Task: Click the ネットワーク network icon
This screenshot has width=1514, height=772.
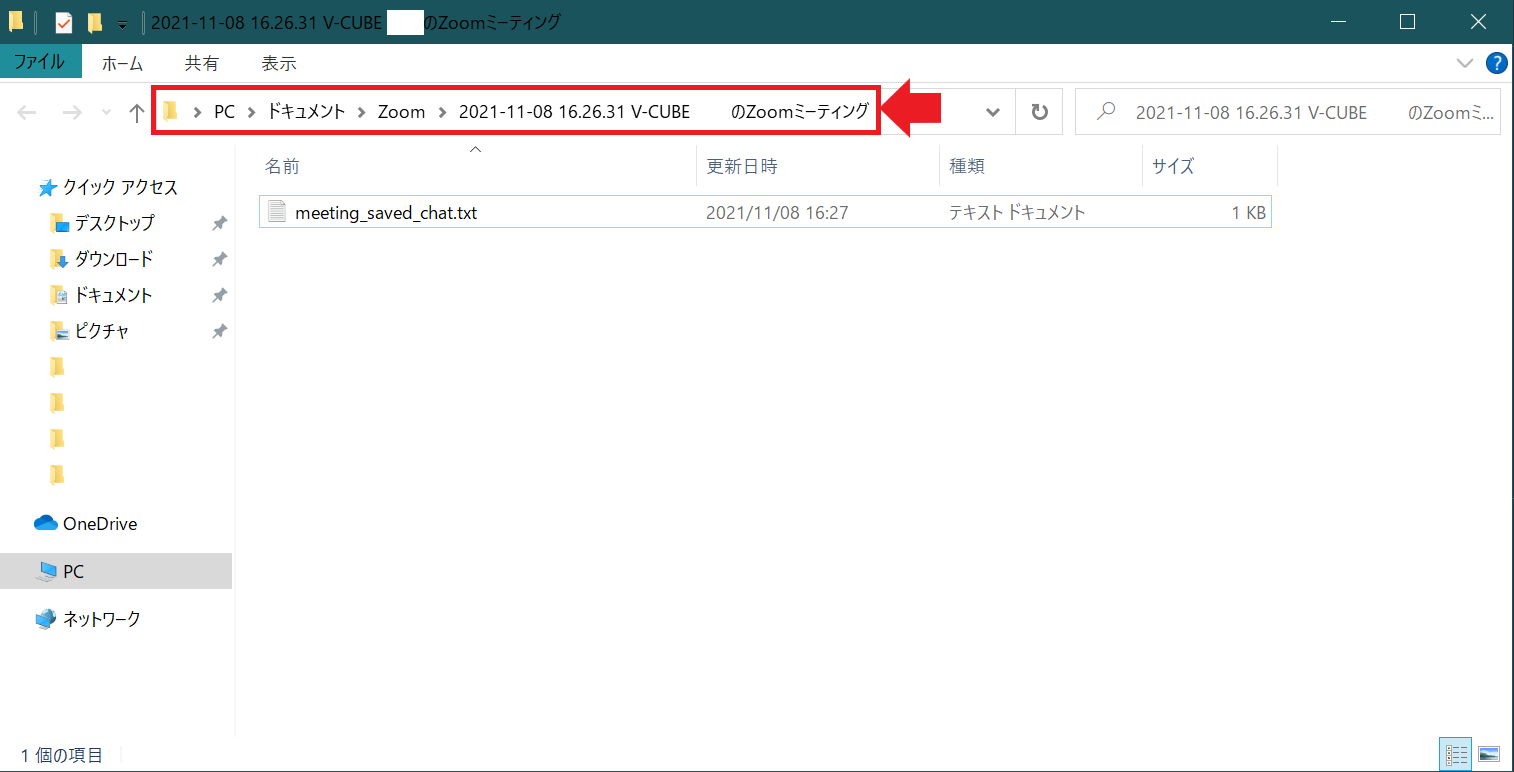Action: (x=46, y=619)
